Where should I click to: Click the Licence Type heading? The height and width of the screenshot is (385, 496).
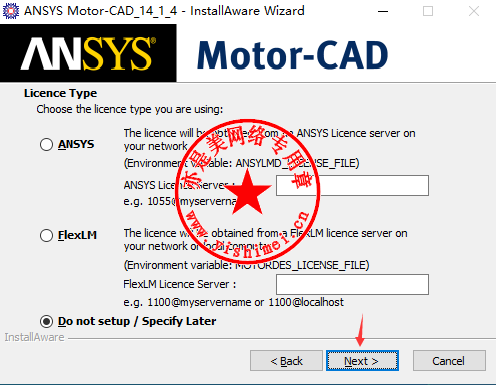[60, 93]
